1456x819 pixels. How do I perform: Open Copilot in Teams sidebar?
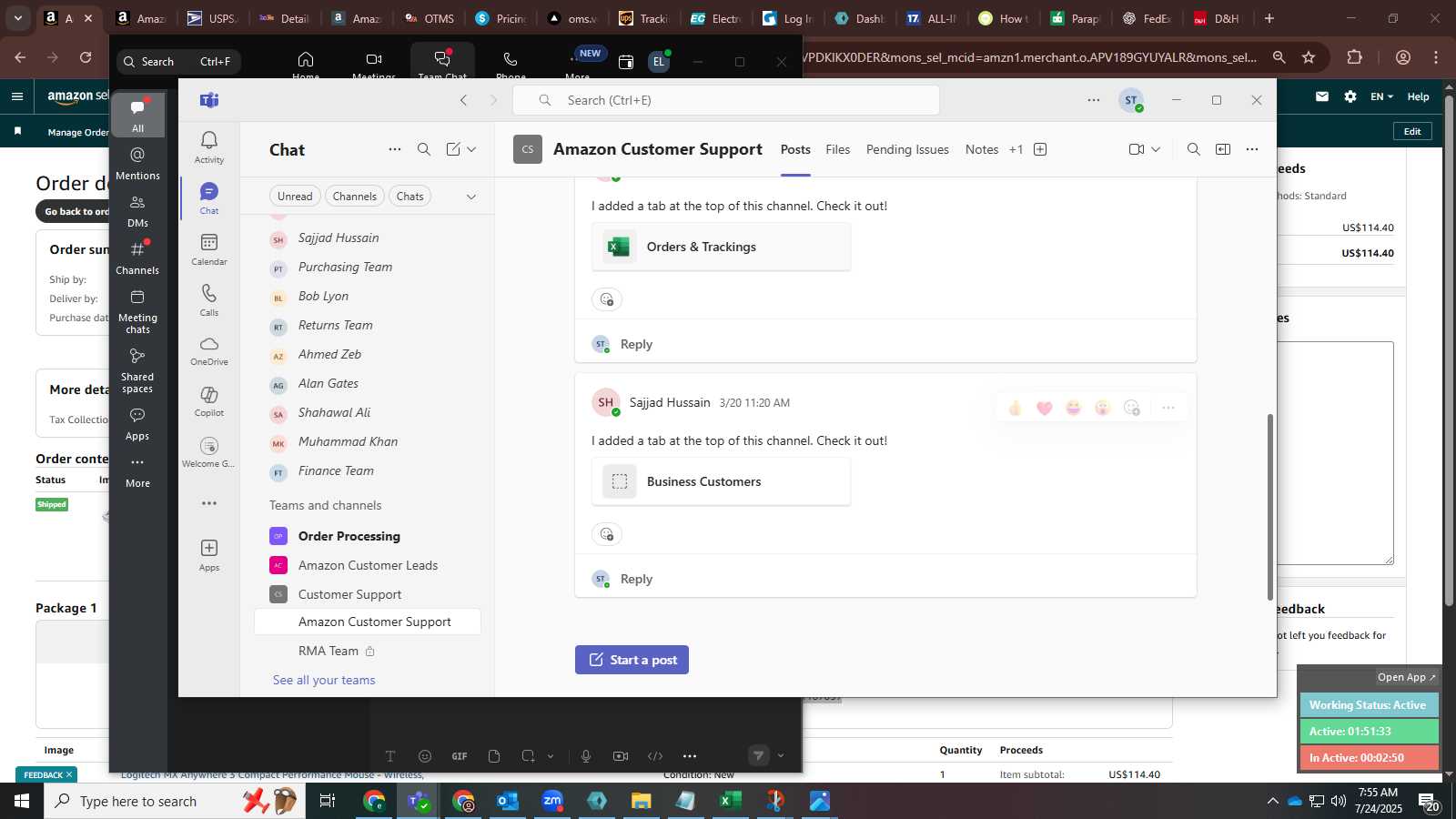(x=209, y=400)
